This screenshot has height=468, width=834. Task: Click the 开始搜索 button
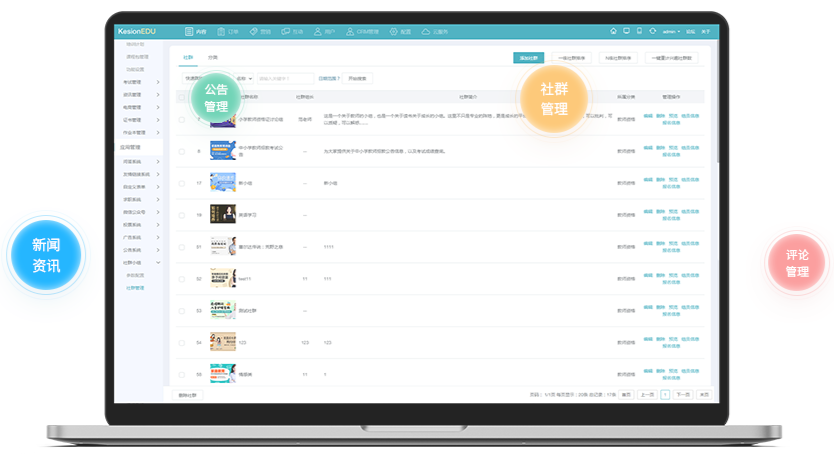click(x=357, y=78)
